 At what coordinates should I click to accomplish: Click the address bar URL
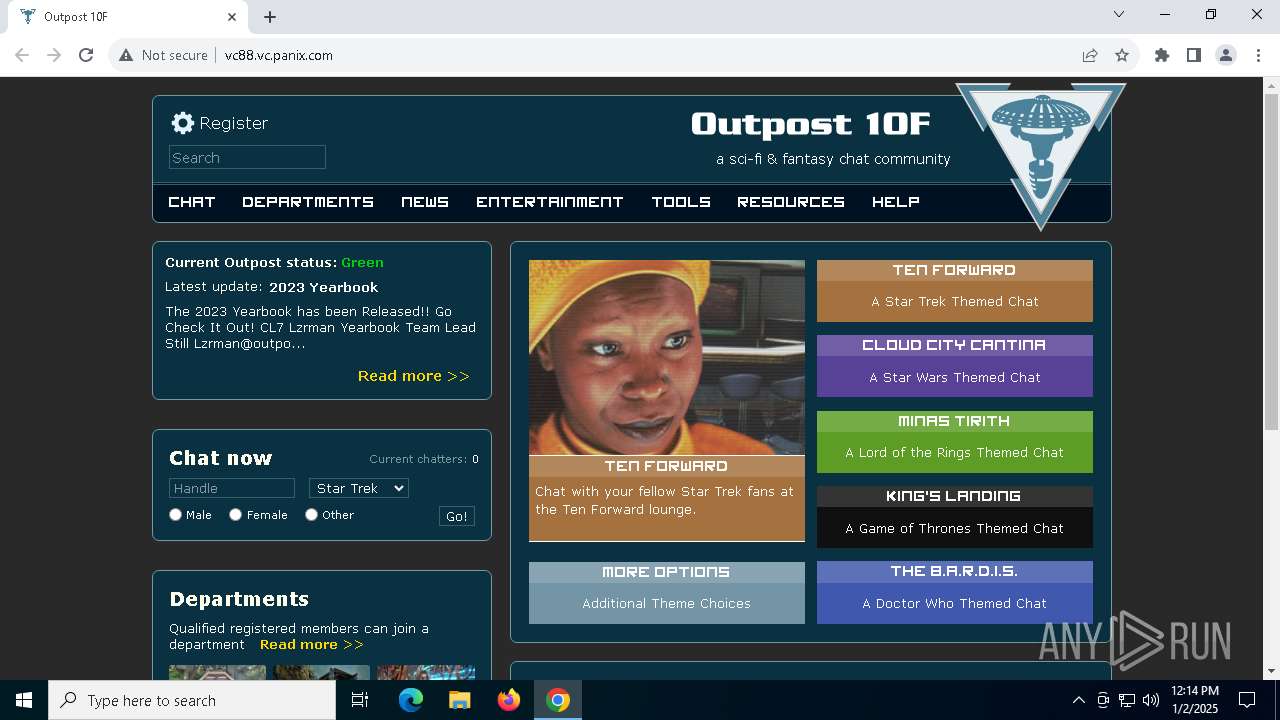[x=279, y=55]
